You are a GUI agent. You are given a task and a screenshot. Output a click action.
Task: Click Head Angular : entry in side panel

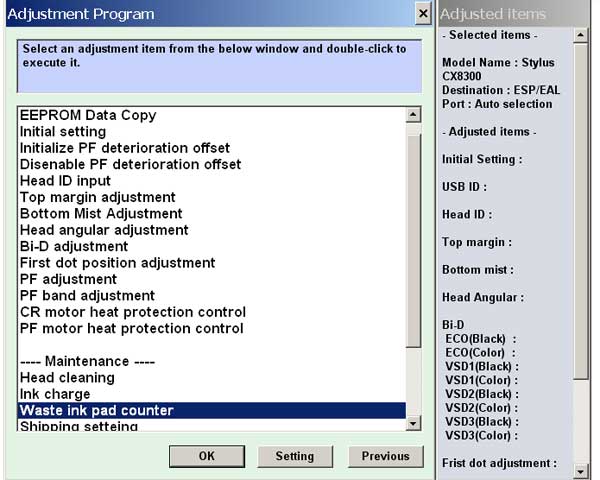tap(483, 297)
